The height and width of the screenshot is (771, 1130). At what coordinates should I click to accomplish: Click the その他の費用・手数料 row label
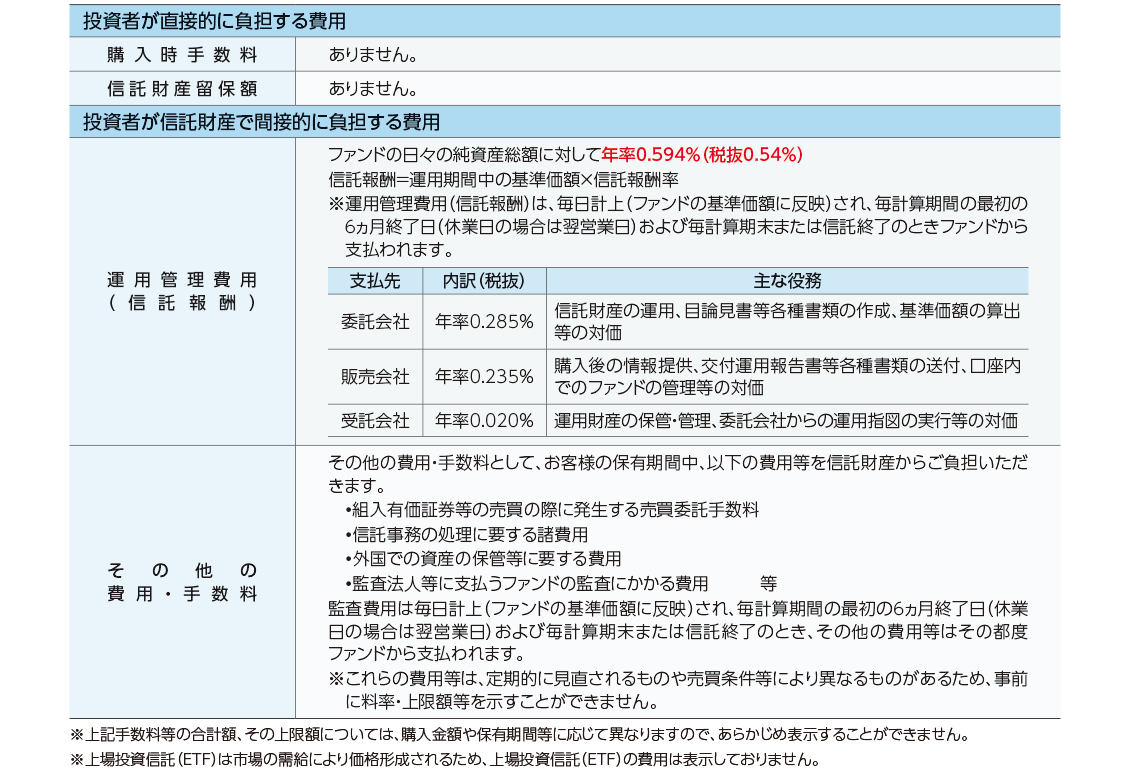(x=182, y=582)
